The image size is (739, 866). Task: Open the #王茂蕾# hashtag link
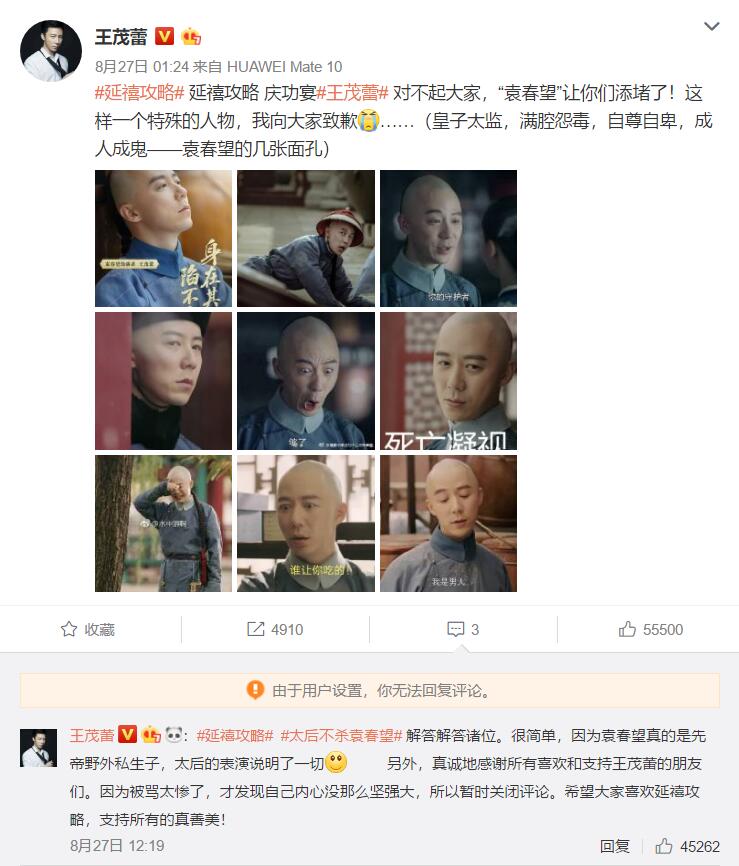pyautogui.click(x=353, y=93)
